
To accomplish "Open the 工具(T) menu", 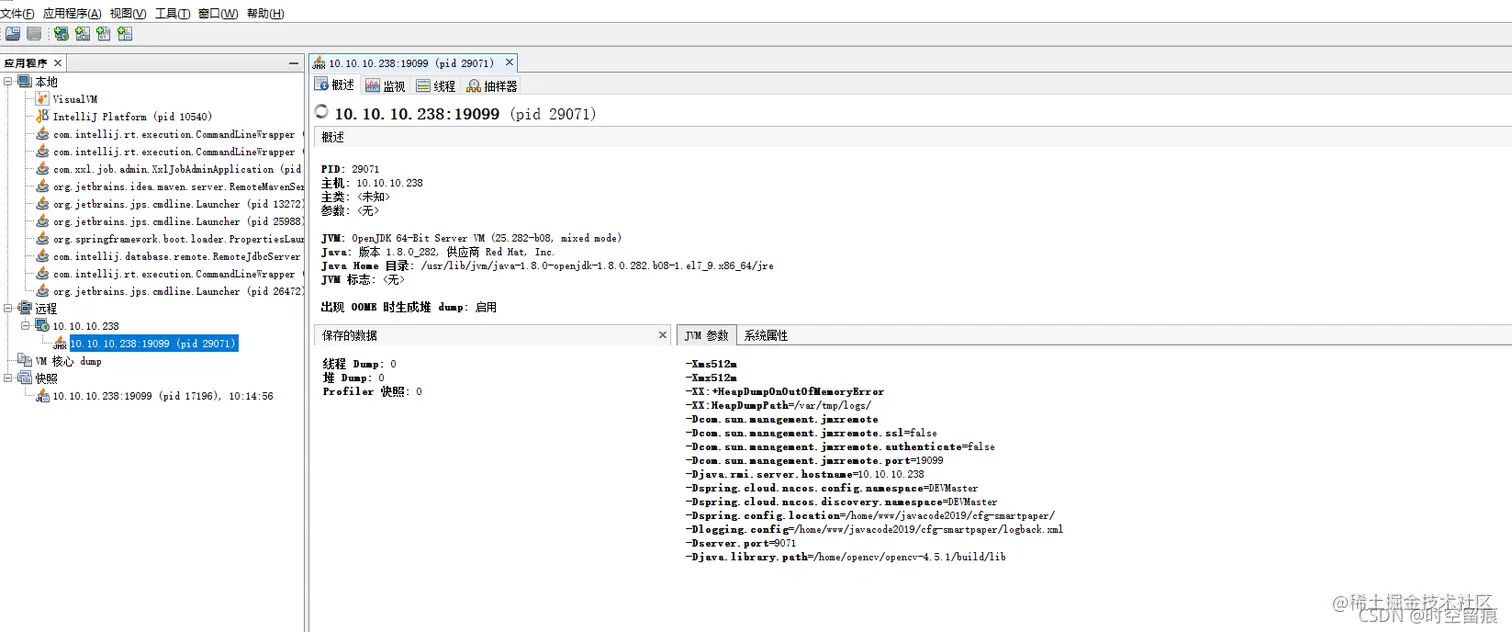I will pos(173,14).
